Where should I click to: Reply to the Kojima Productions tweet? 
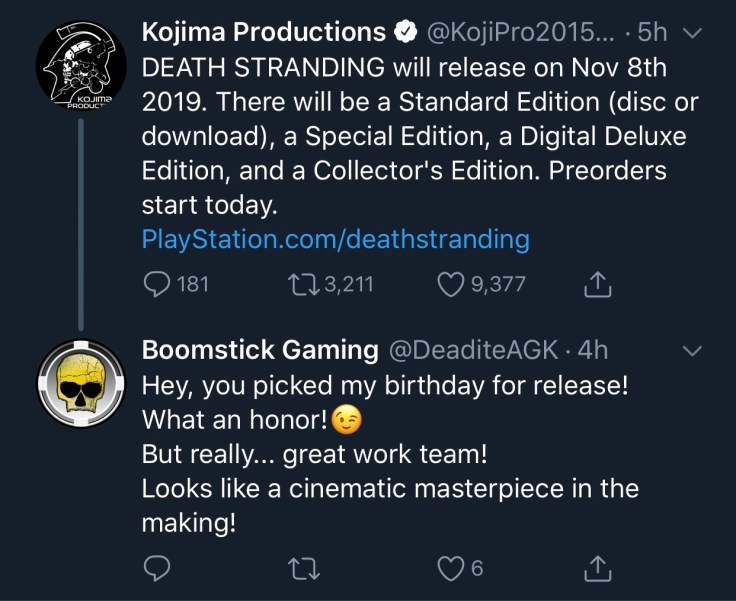[x=158, y=284]
